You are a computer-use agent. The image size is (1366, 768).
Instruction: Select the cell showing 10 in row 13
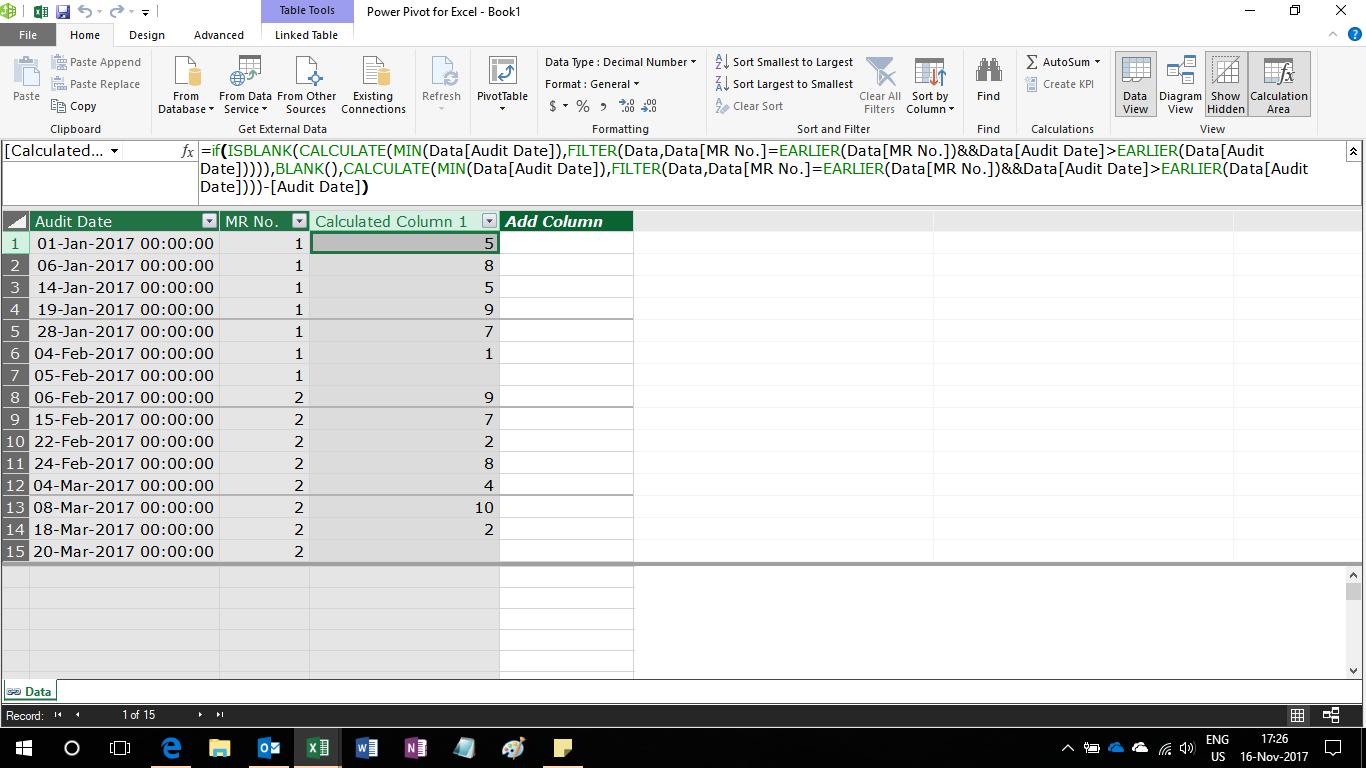pos(405,507)
